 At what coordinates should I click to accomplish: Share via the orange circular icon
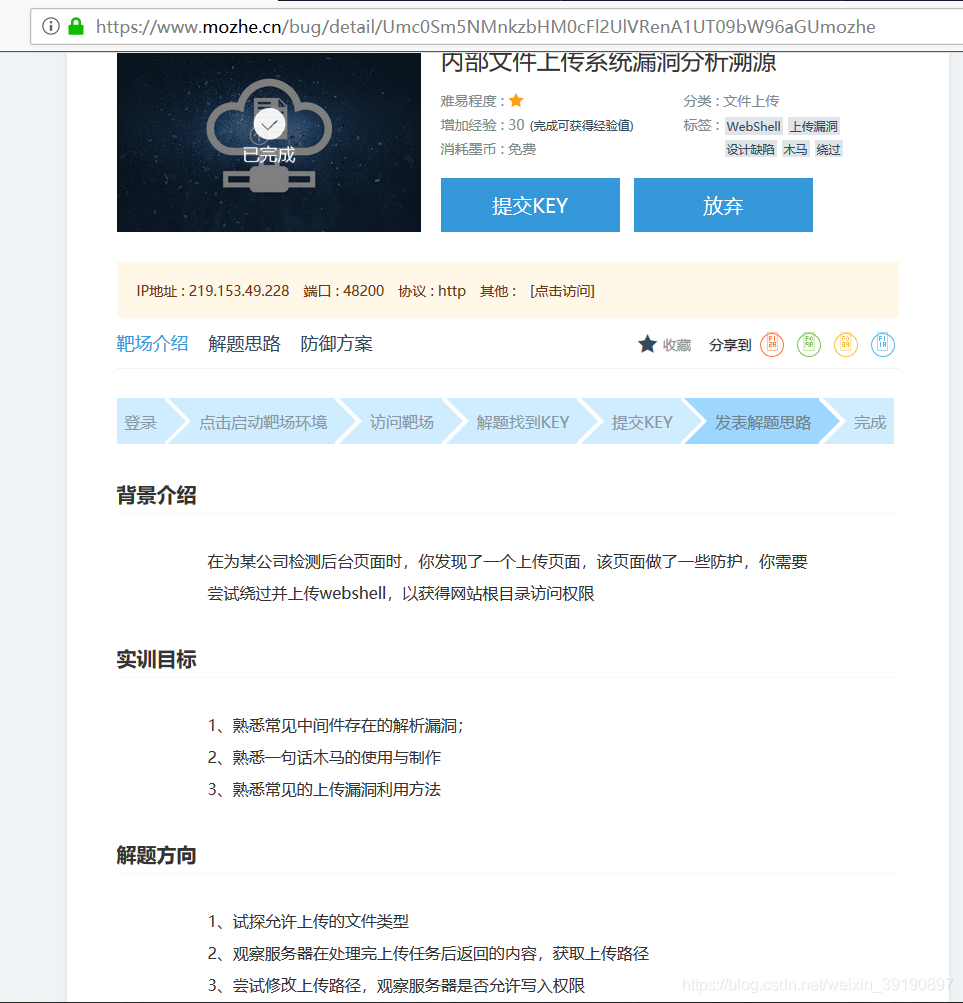tap(845, 345)
